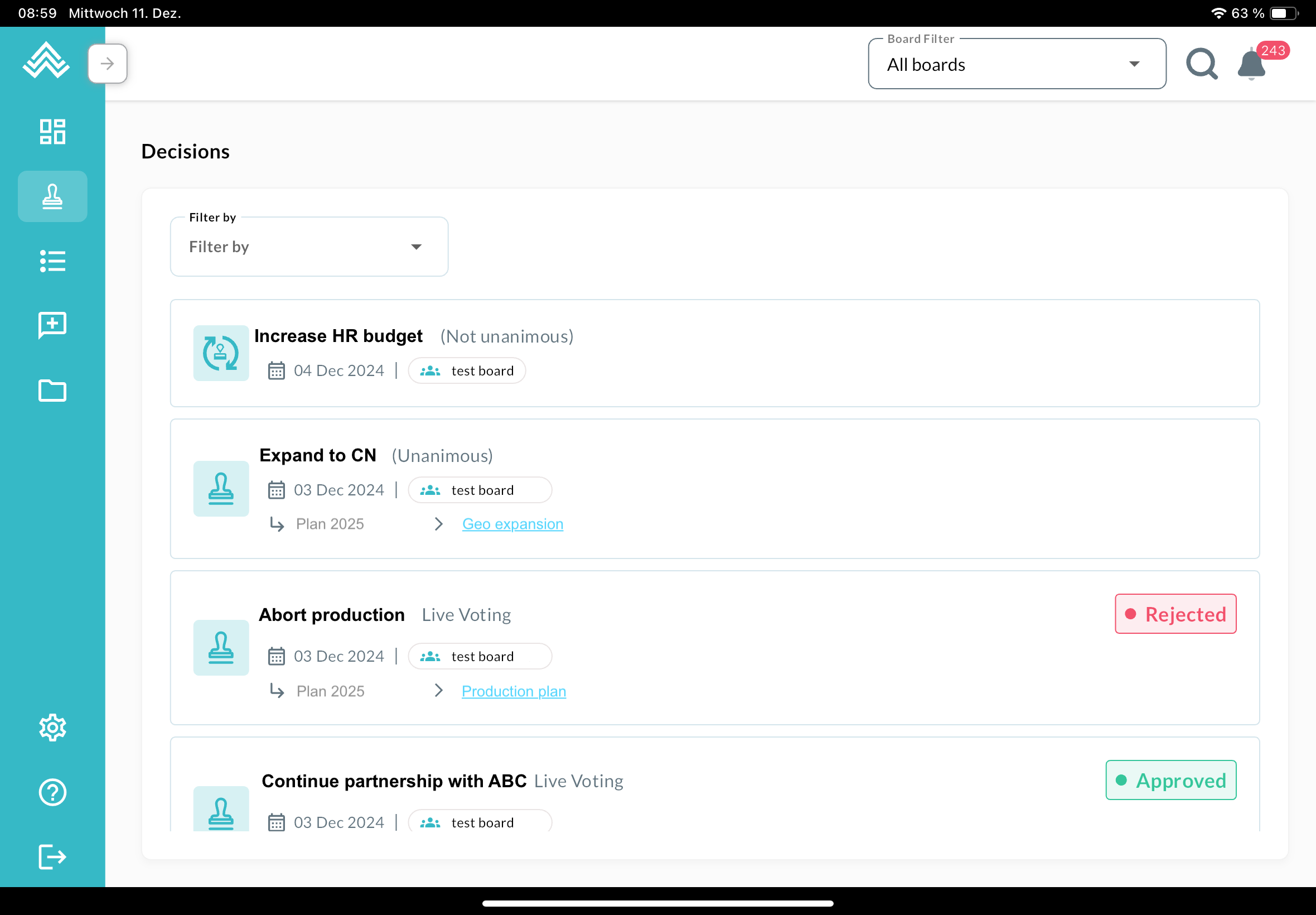Click test board chip on Increase HR budget
Image resolution: width=1316 pixels, height=915 pixels.
click(x=466, y=371)
